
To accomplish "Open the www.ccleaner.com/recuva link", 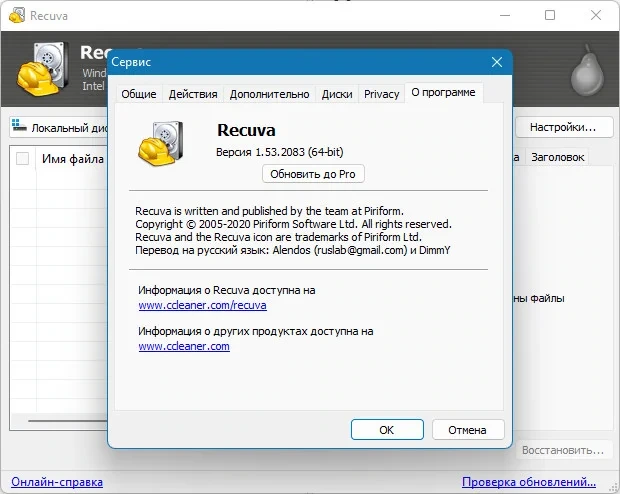I will [x=202, y=305].
